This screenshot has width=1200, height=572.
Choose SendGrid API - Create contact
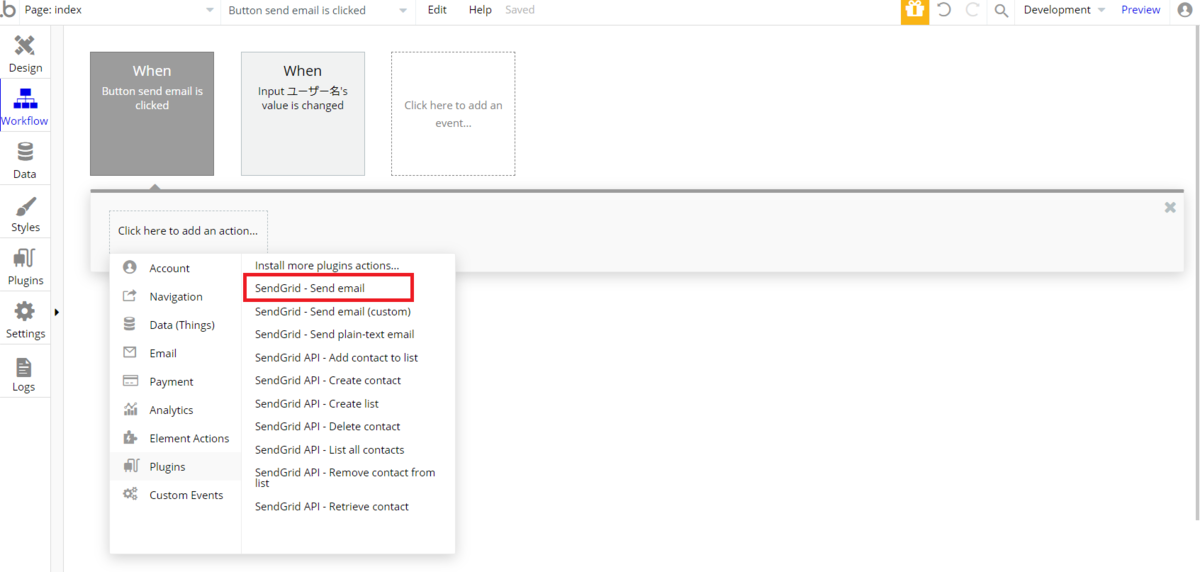(x=328, y=380)
